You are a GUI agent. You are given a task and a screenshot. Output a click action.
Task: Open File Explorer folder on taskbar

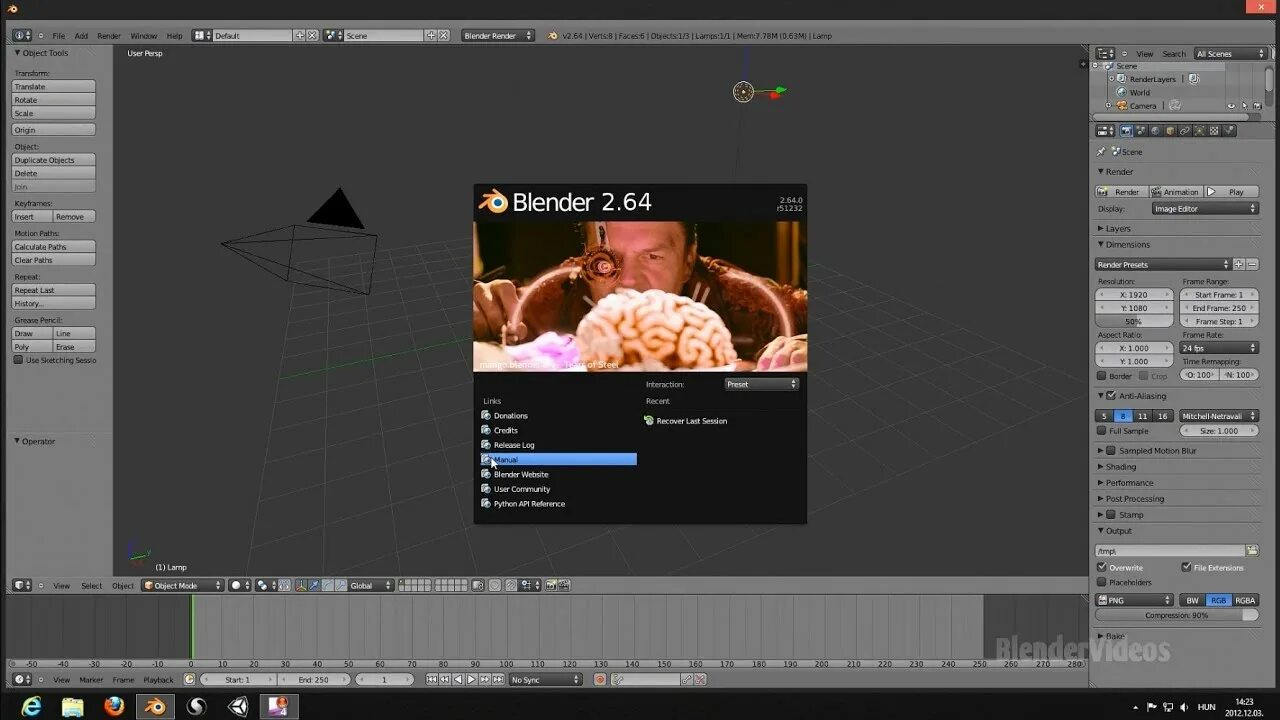pos(73,706)
